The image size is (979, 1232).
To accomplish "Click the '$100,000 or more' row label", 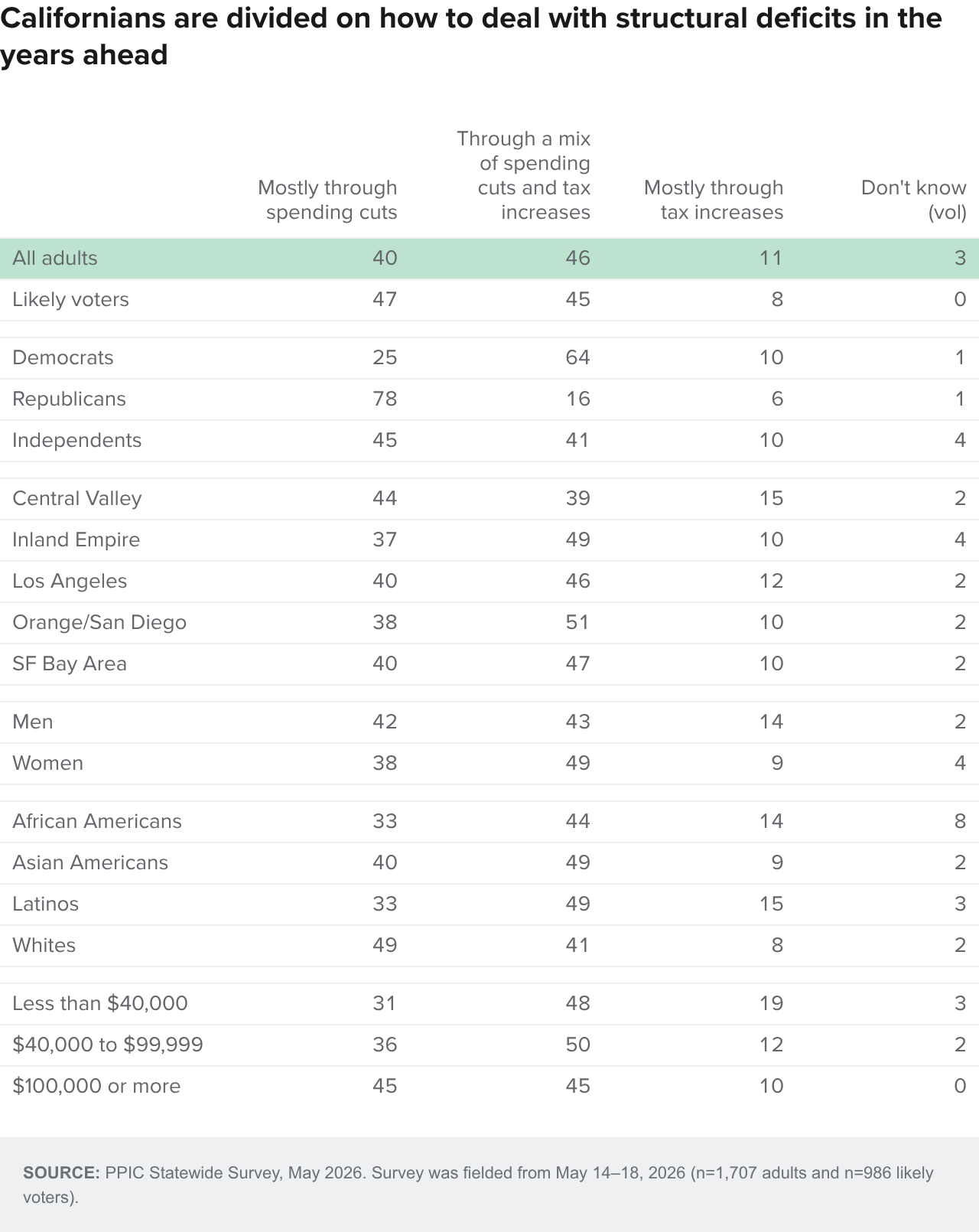I will 96,1086.
